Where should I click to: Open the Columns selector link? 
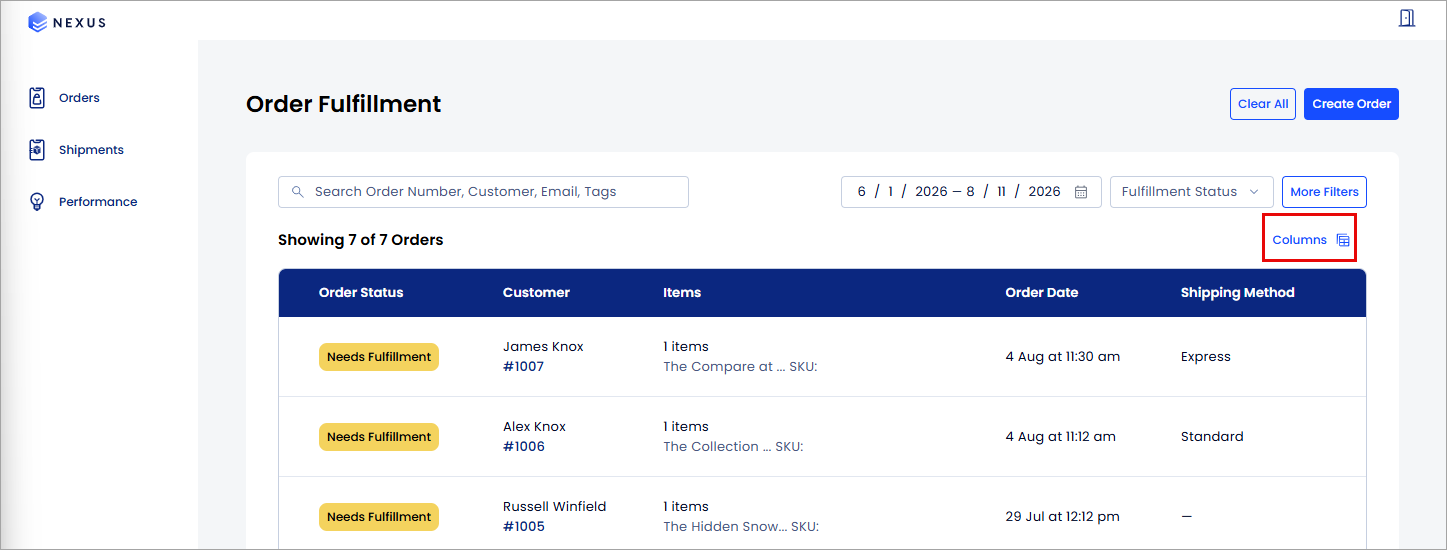[1310, 240]
